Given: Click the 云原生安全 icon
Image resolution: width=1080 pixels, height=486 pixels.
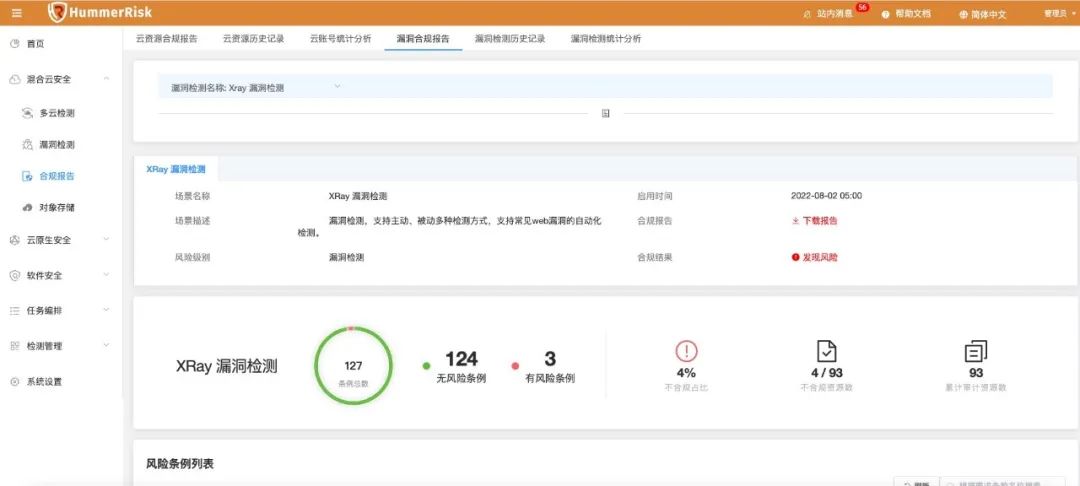Looking at the screenshot, I should tap(14, 240).
